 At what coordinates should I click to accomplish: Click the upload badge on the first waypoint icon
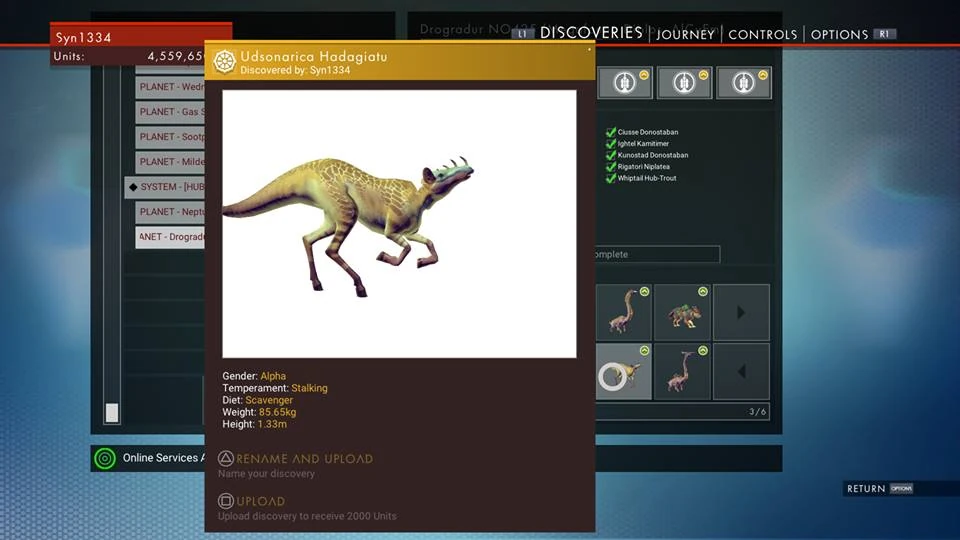pyautogui.click(x=643, y=75)
